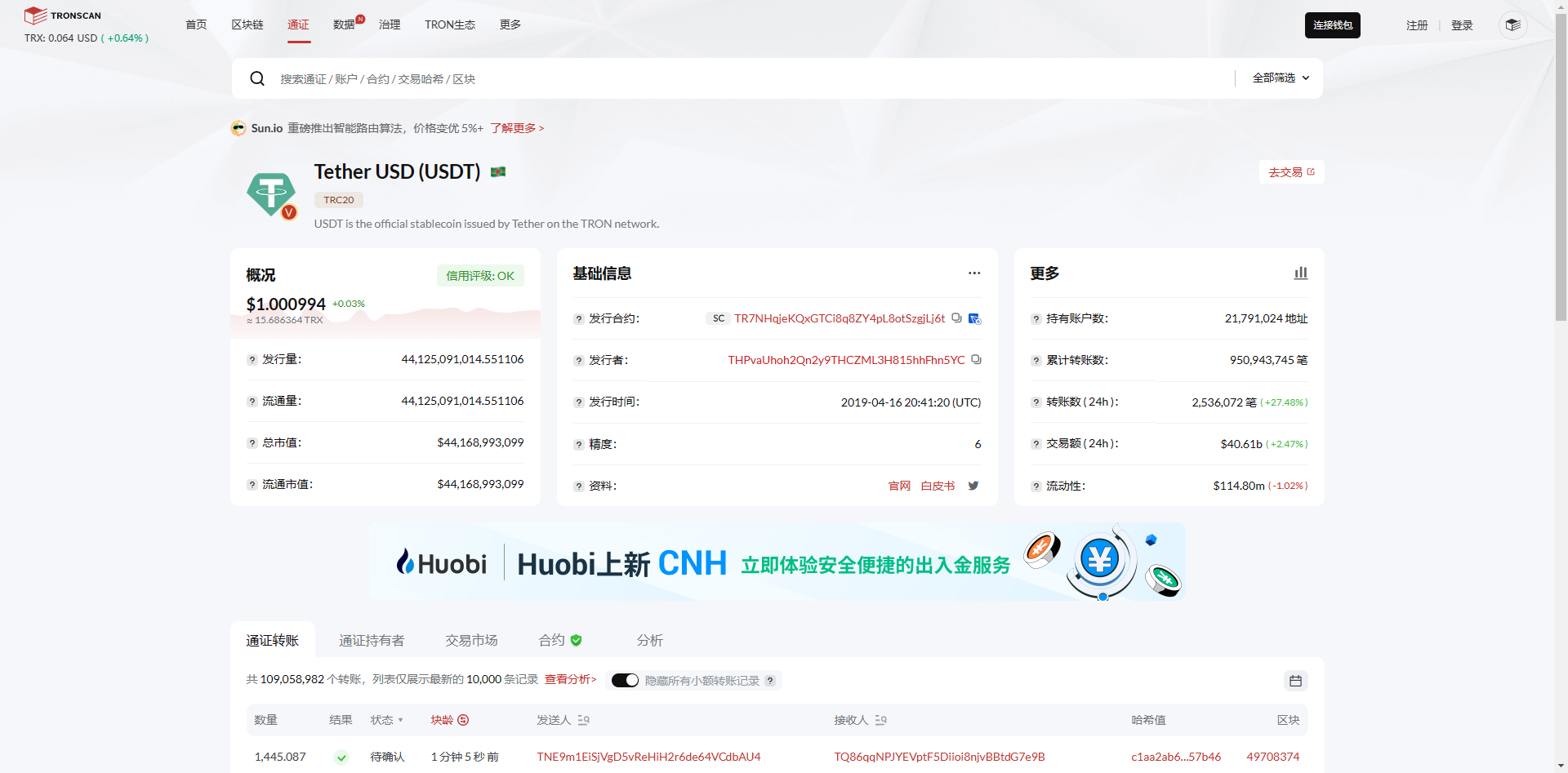Image resolution: width=1568 pixels, height=773 pixels.
Task: Open the 数据 menu
Action: (344, 24)
